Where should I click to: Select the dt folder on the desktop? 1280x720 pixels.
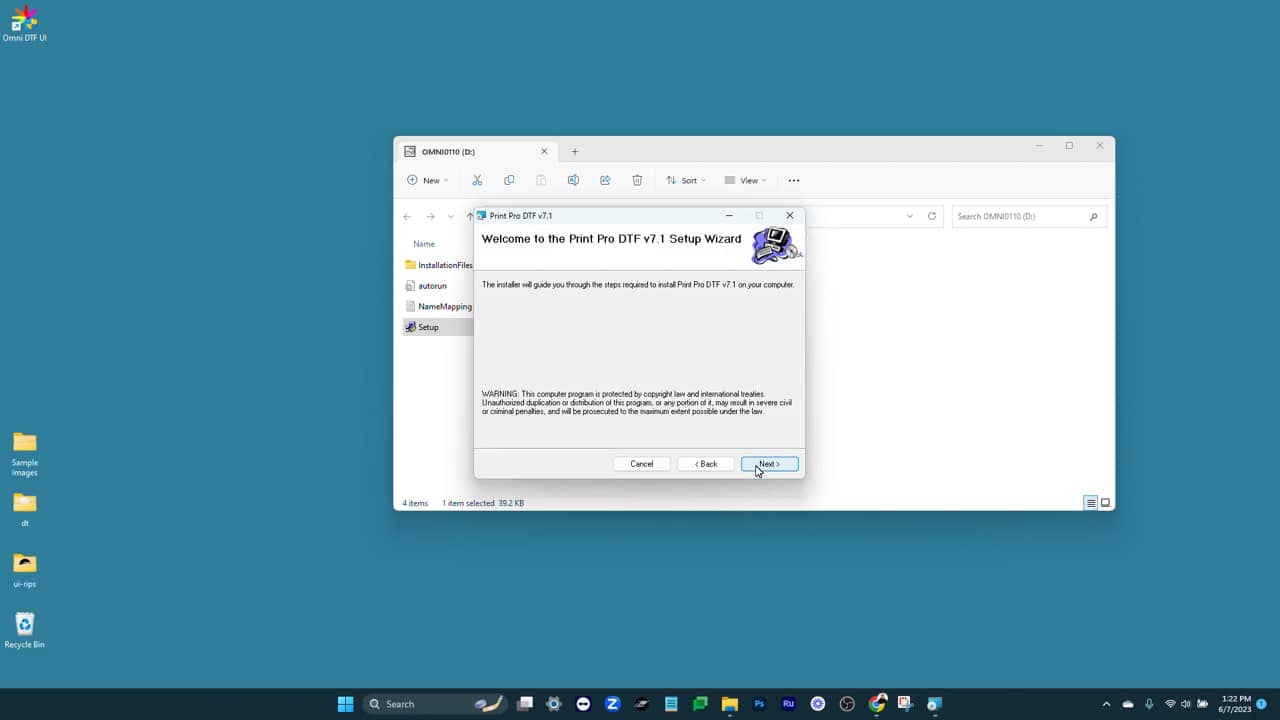pos(25,509)
